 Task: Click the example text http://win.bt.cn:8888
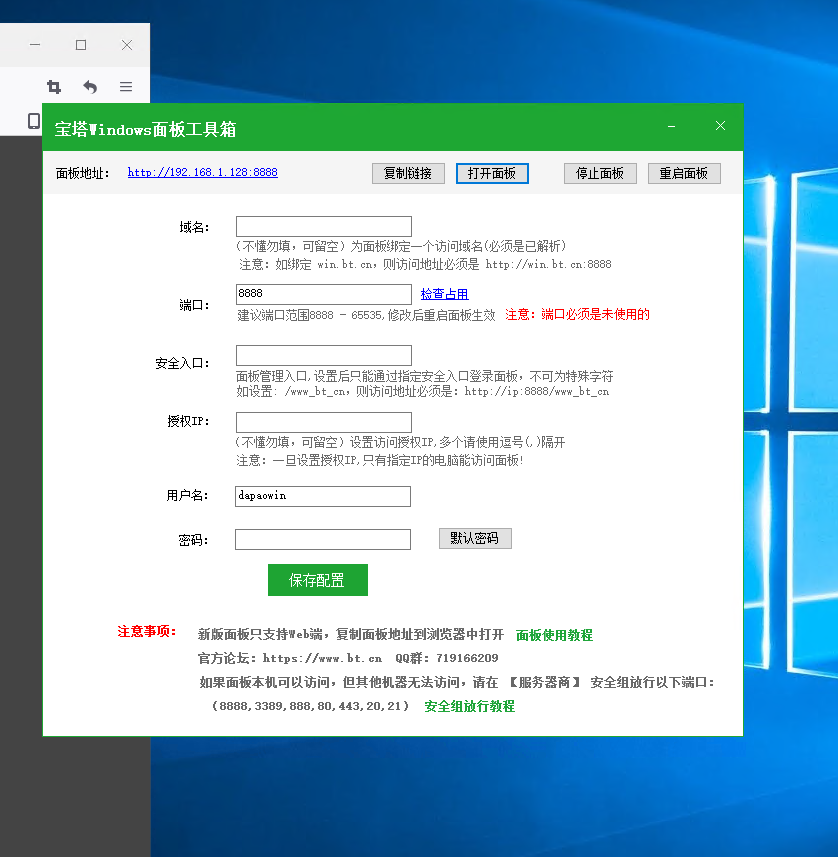pyautogui.click(x=548, y=265)
